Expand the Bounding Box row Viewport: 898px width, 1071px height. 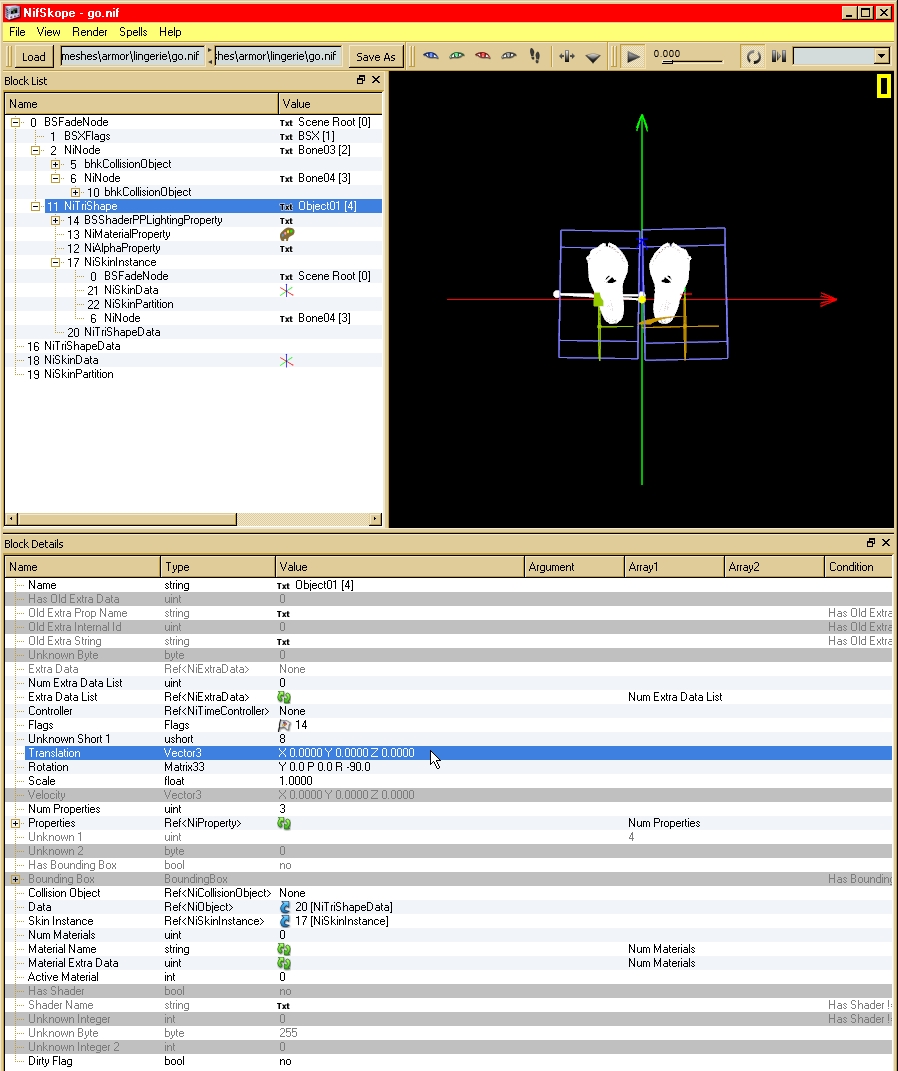tap(15, 879)
